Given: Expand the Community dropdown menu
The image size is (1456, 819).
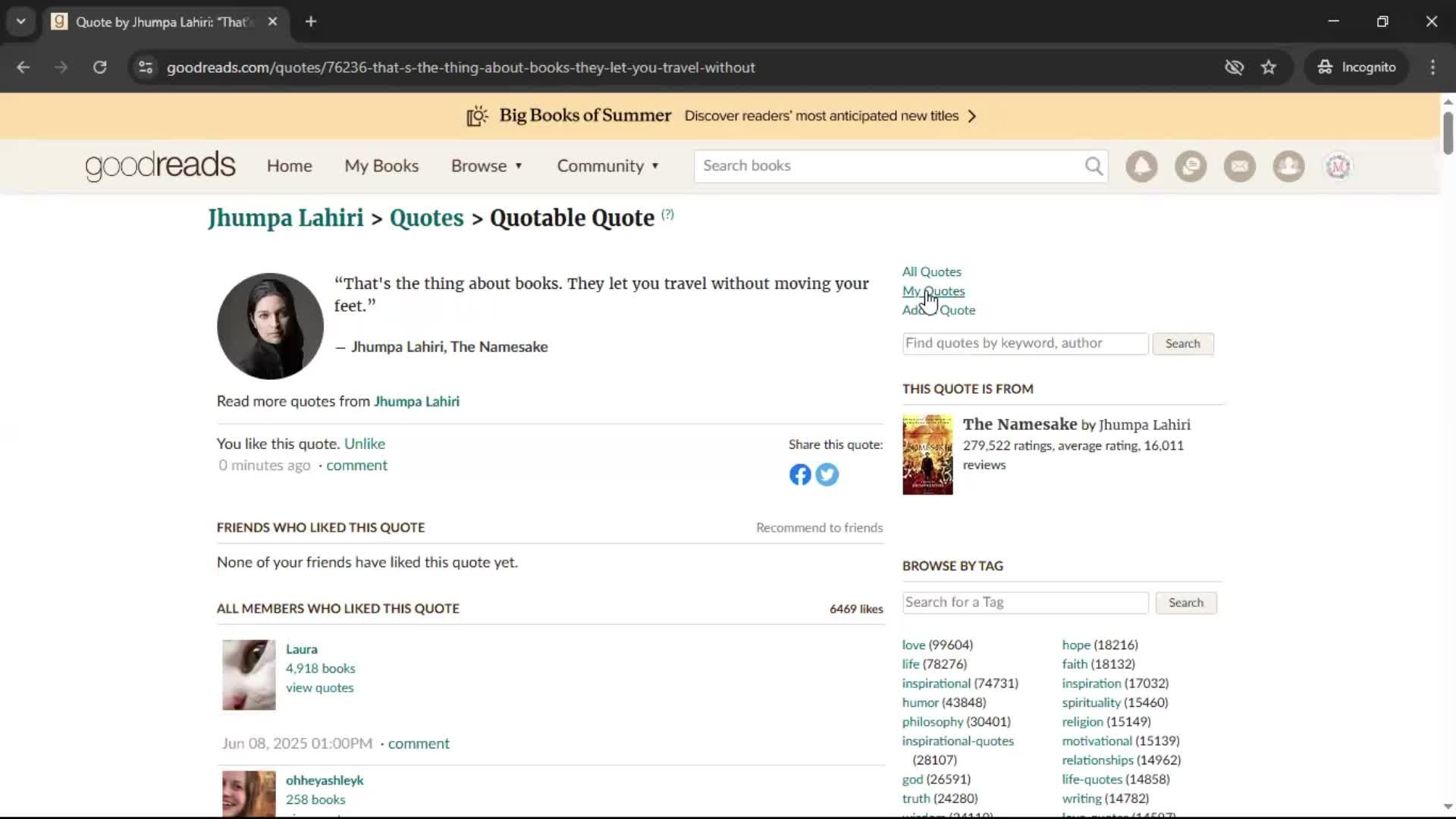Looking at the screenshot, I should 608,166.
